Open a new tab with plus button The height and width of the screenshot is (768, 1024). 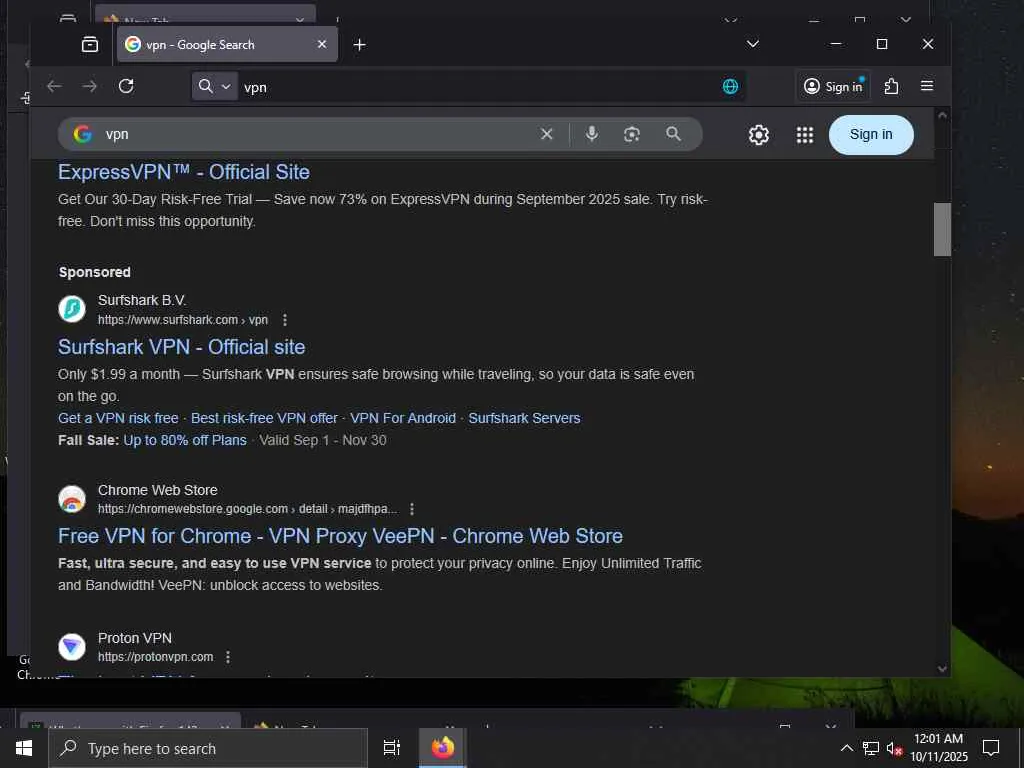click(359, 44)
